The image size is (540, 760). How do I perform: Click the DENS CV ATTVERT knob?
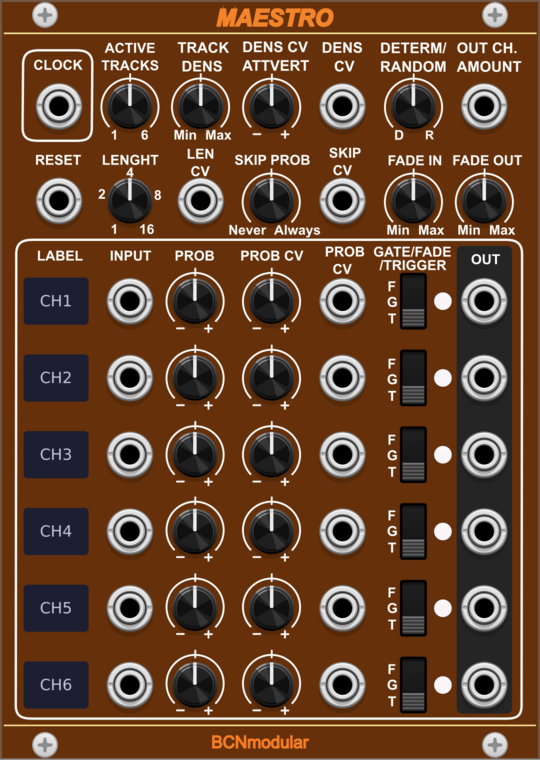[271, 105]
